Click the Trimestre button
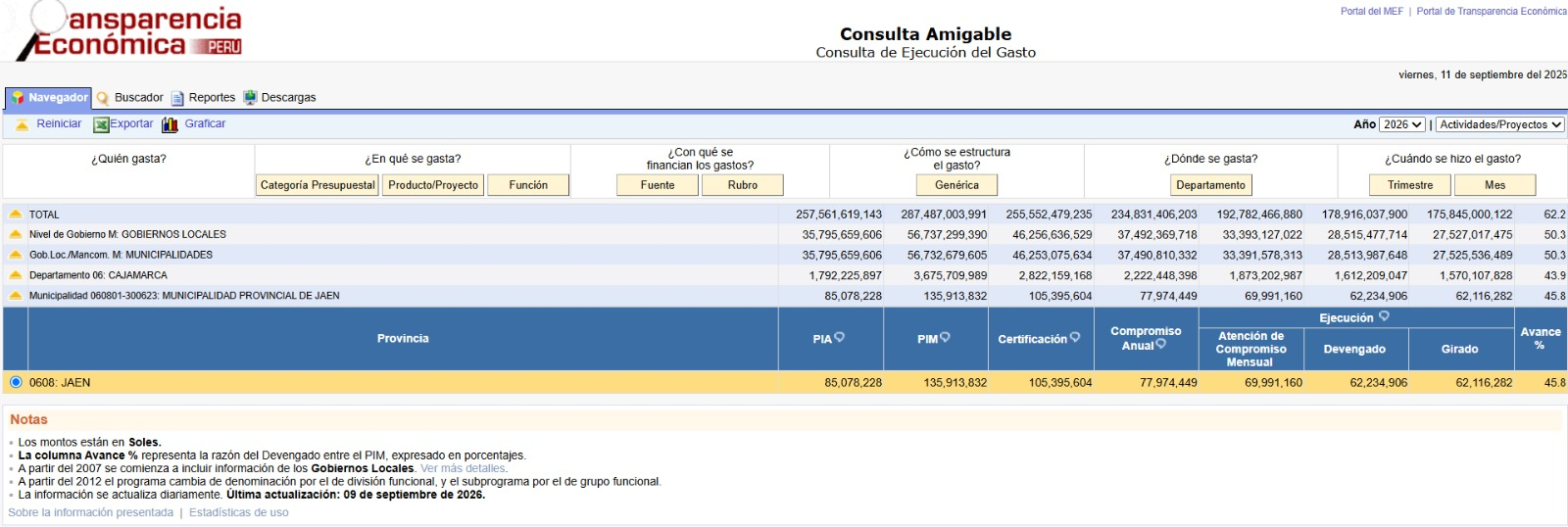1568x527 pixels. 1410,185
